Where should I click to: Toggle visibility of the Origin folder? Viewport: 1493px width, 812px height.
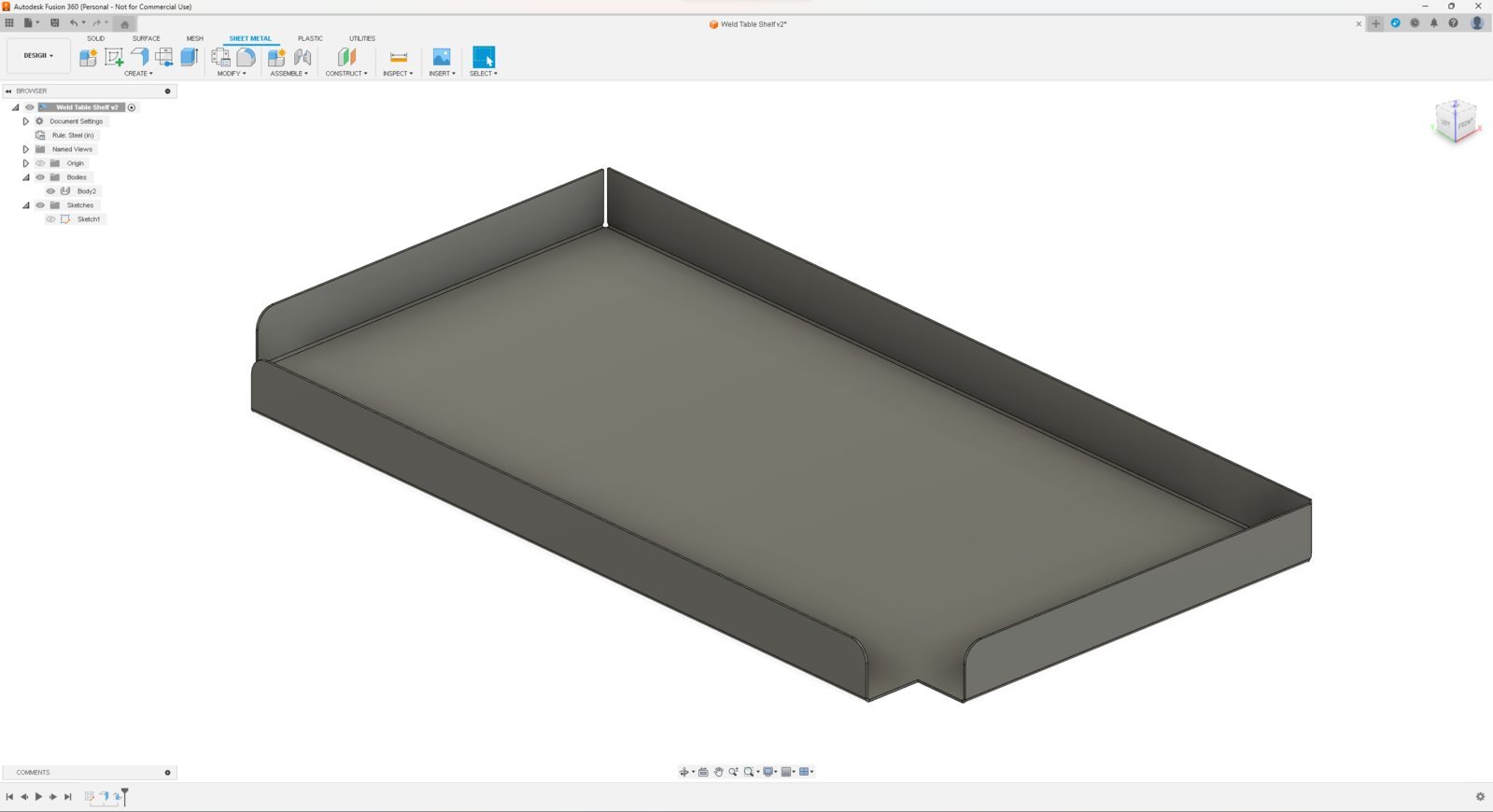pos(40,163)
